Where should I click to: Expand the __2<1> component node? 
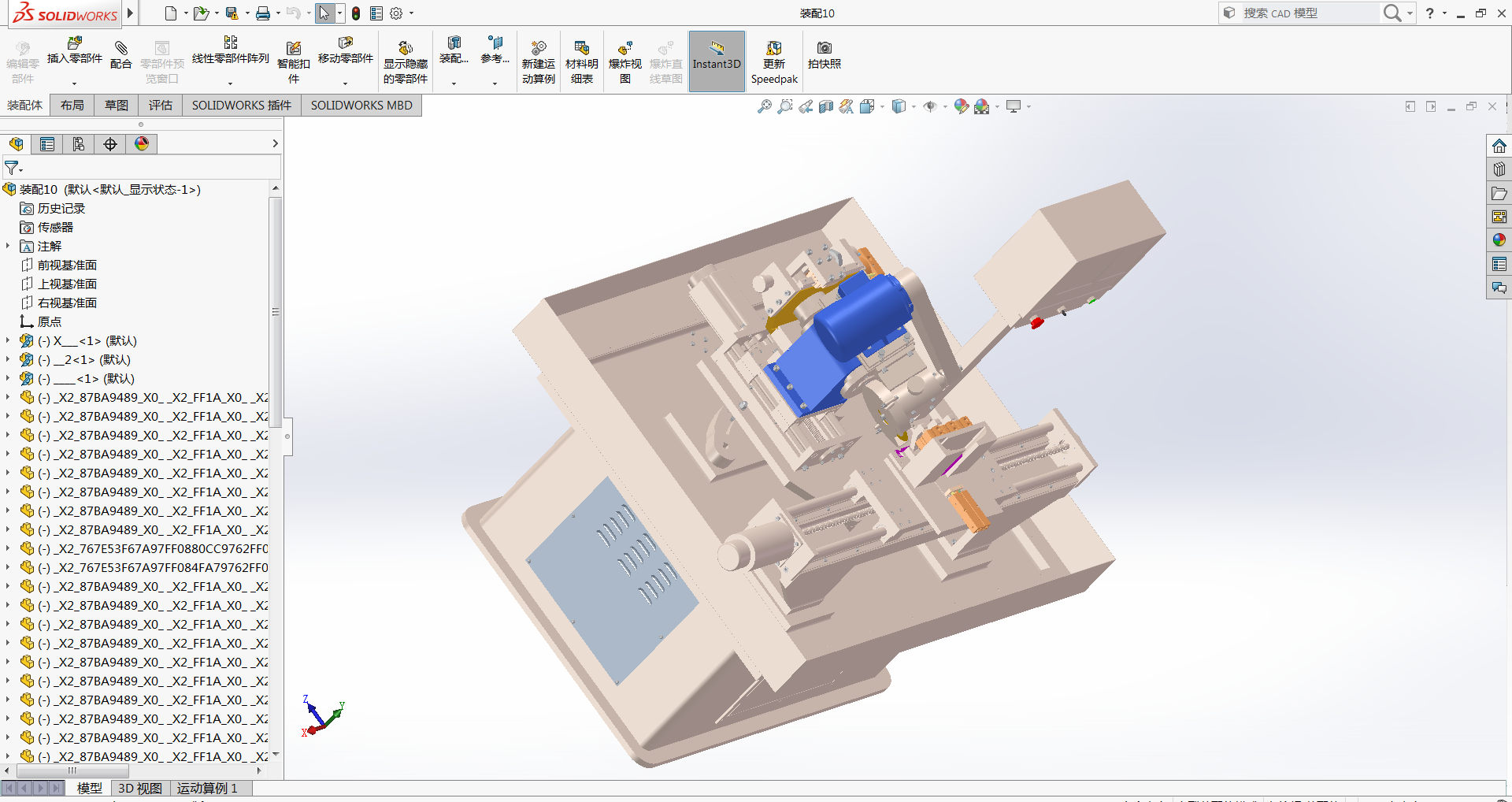pyautogui.click(x=8, y=359)
